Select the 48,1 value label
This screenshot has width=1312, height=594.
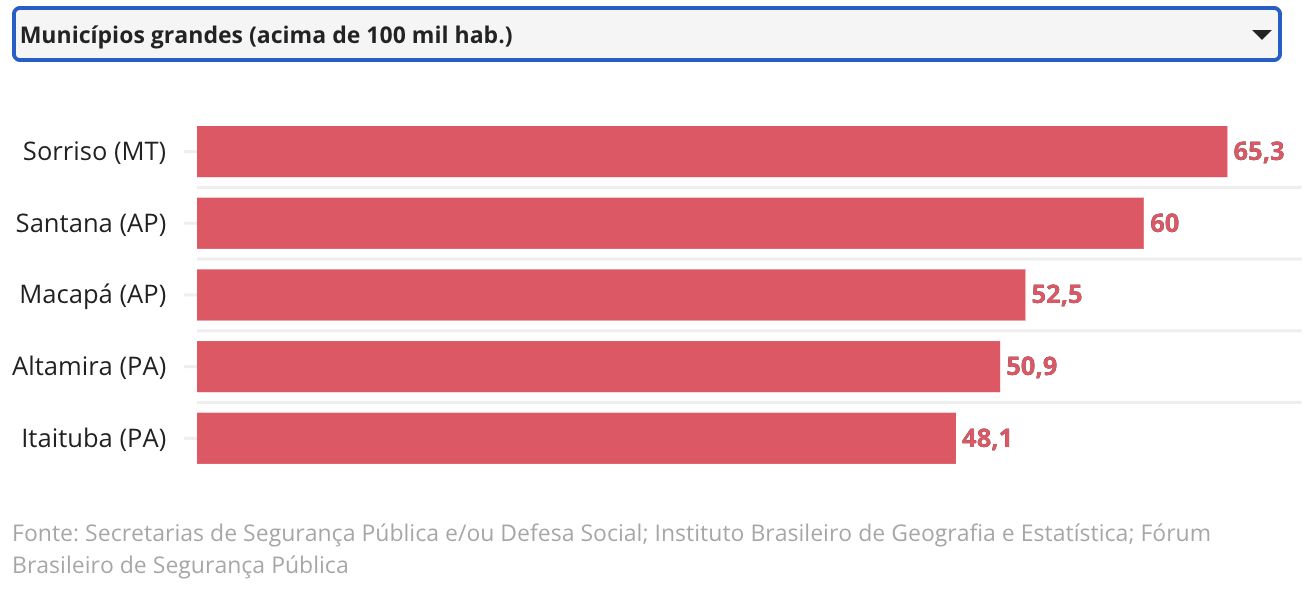tap(986, 438)
